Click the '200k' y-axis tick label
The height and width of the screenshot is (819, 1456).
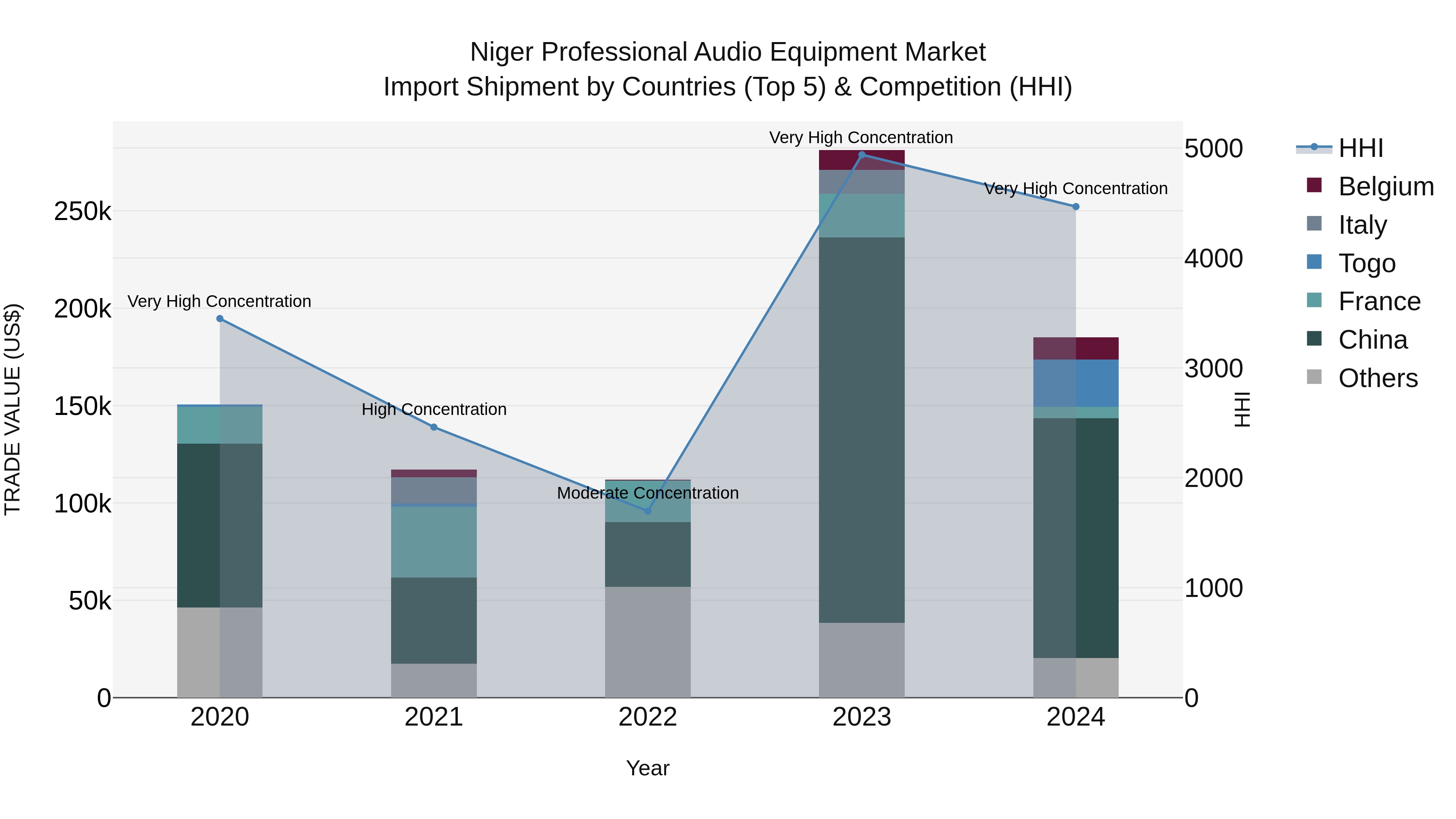83,309
